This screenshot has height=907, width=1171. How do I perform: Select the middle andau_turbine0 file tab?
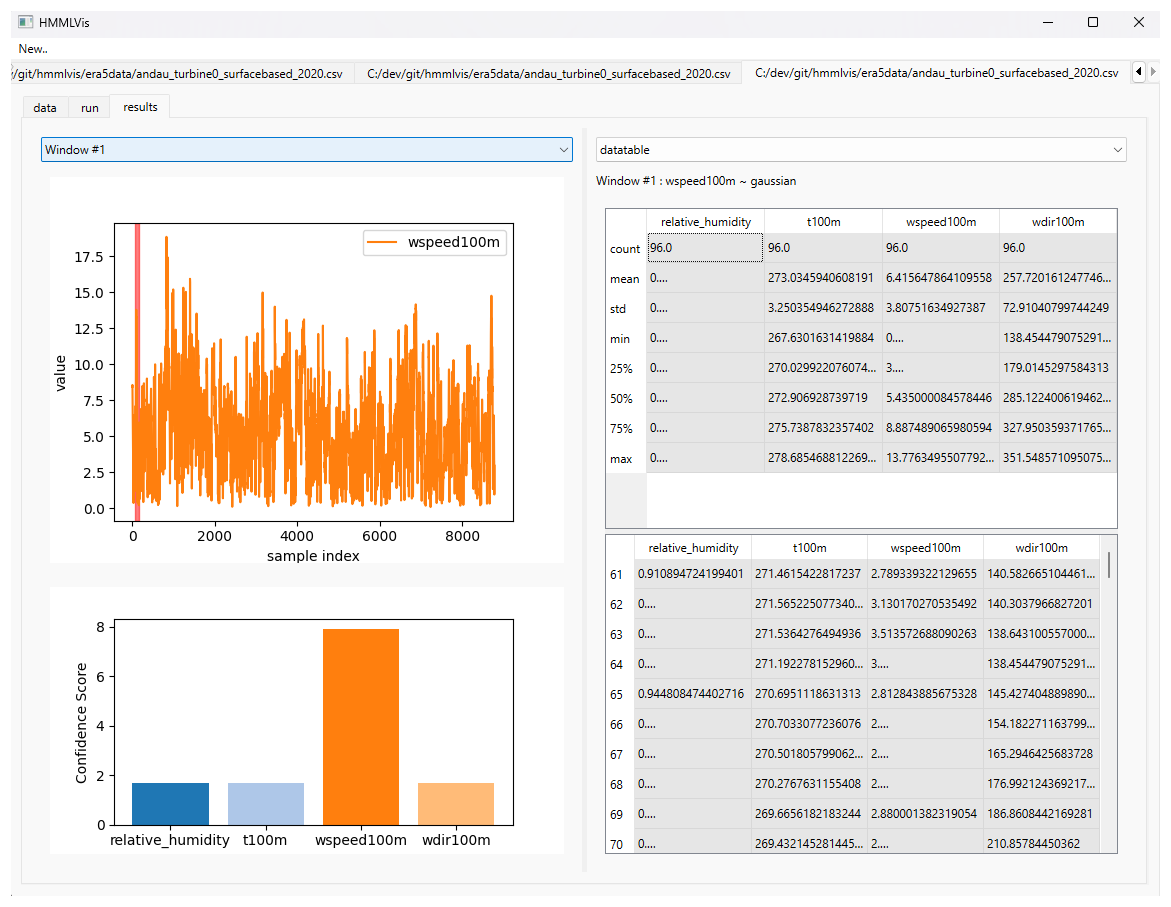548,73
